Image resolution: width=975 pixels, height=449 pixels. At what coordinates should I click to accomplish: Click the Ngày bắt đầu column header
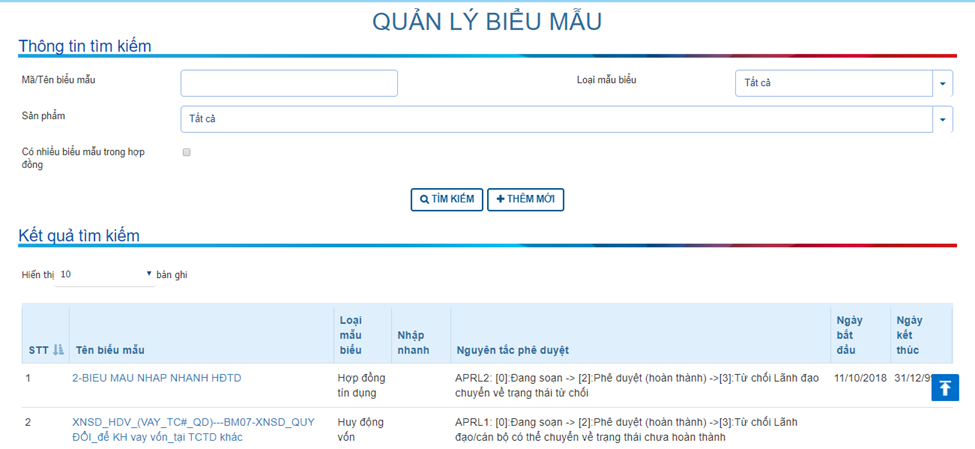coord(849,335)
